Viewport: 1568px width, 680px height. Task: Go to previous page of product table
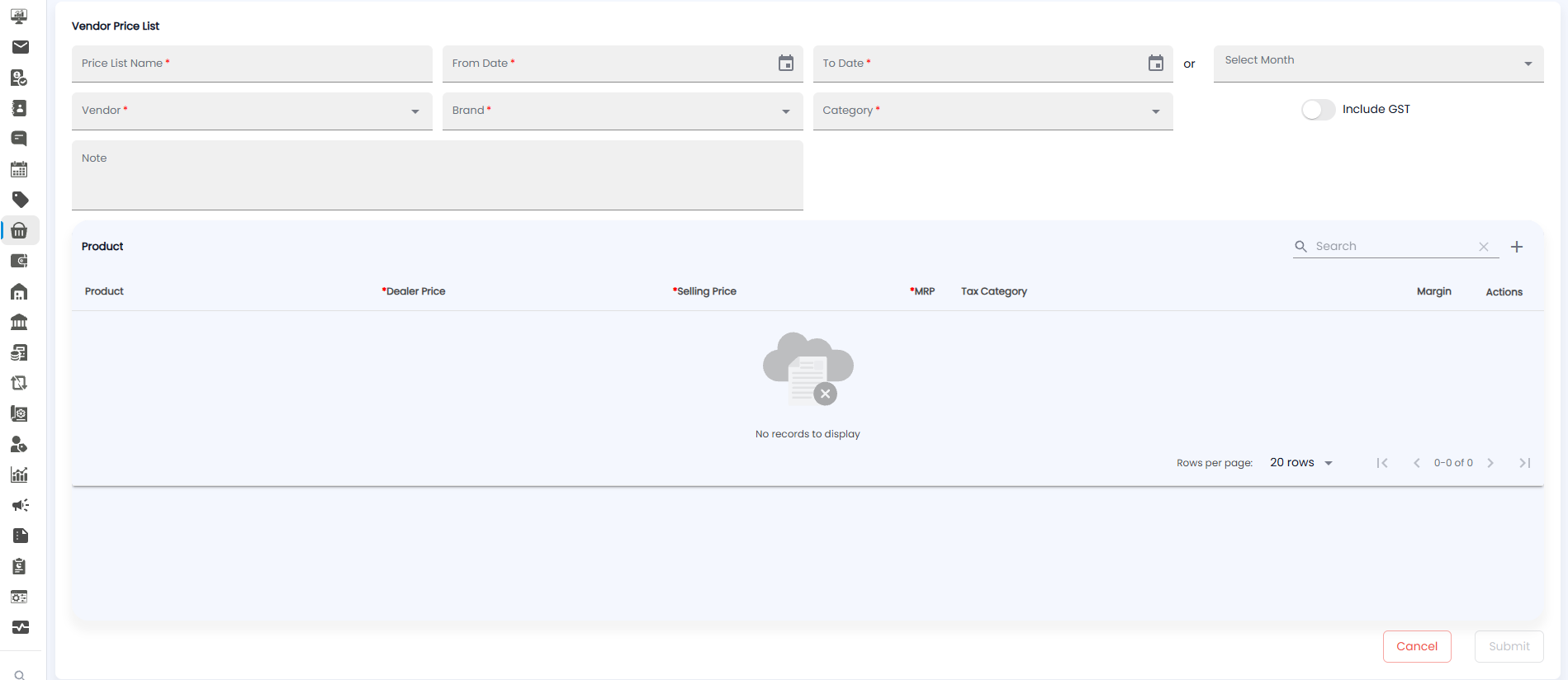click(x=1417, y=463)
